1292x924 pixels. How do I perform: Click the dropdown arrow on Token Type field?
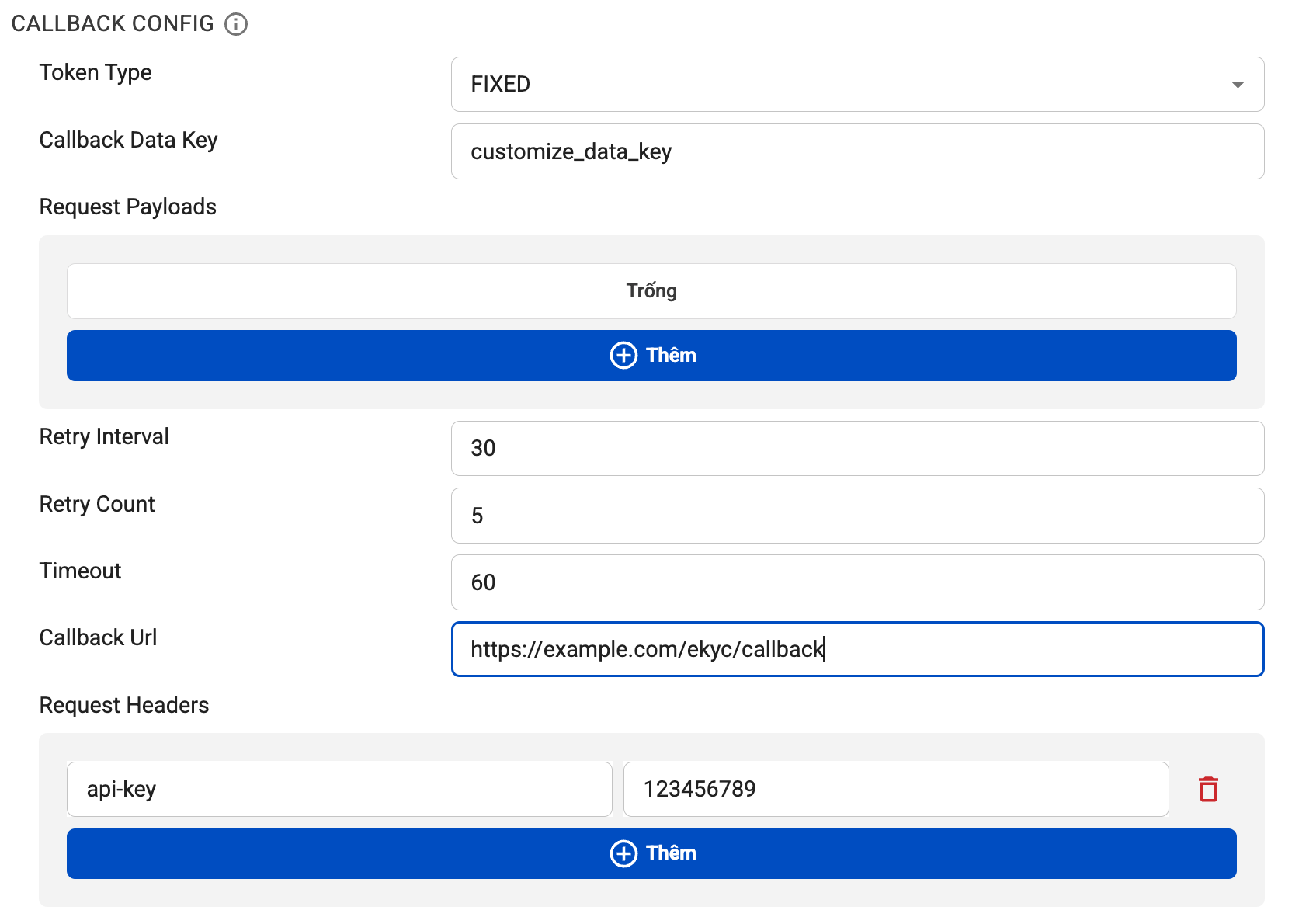point(1238,85)
